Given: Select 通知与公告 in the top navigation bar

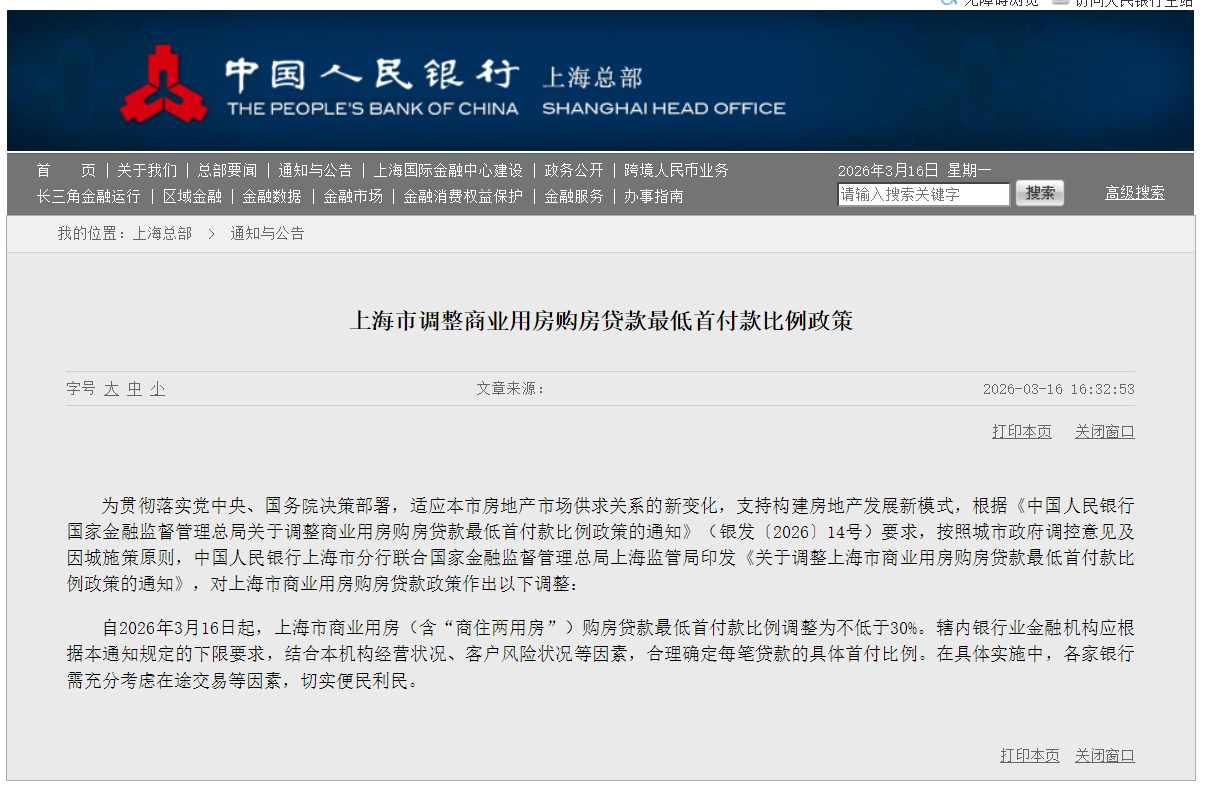Looking at the screenshot, I should [x=315, y=170].
